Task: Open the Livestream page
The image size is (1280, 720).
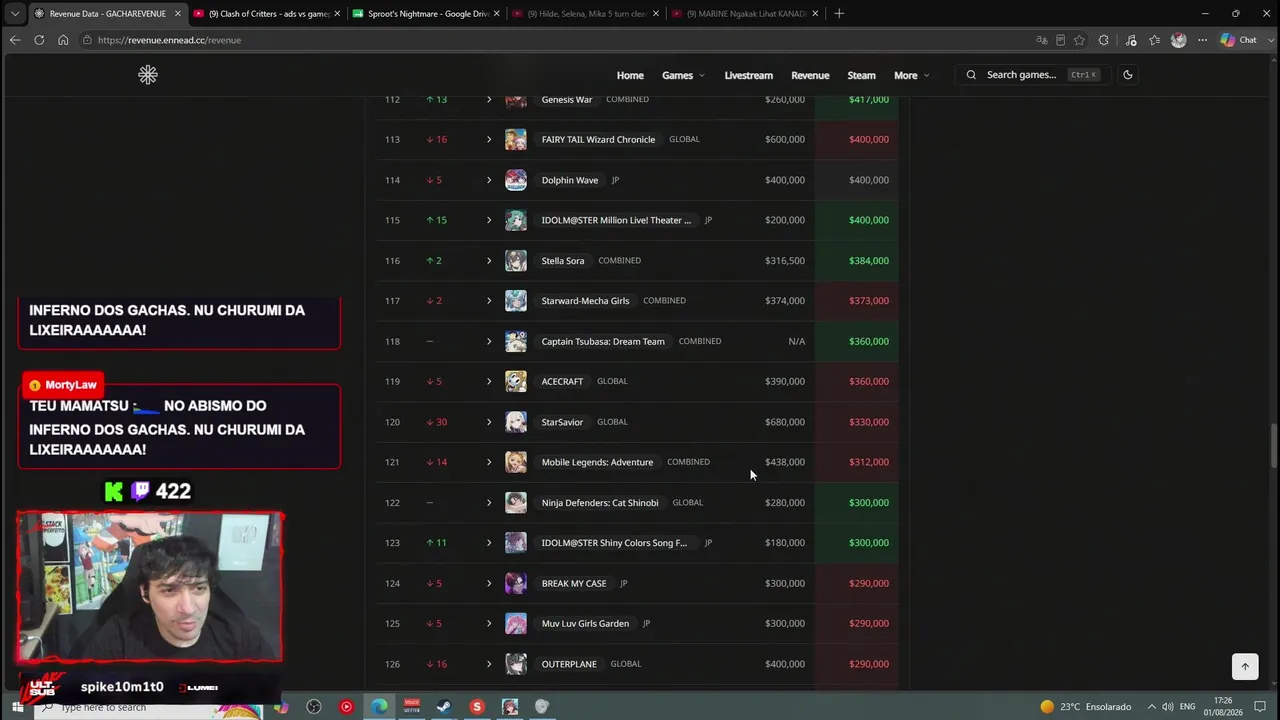Action: pos(749,75)
